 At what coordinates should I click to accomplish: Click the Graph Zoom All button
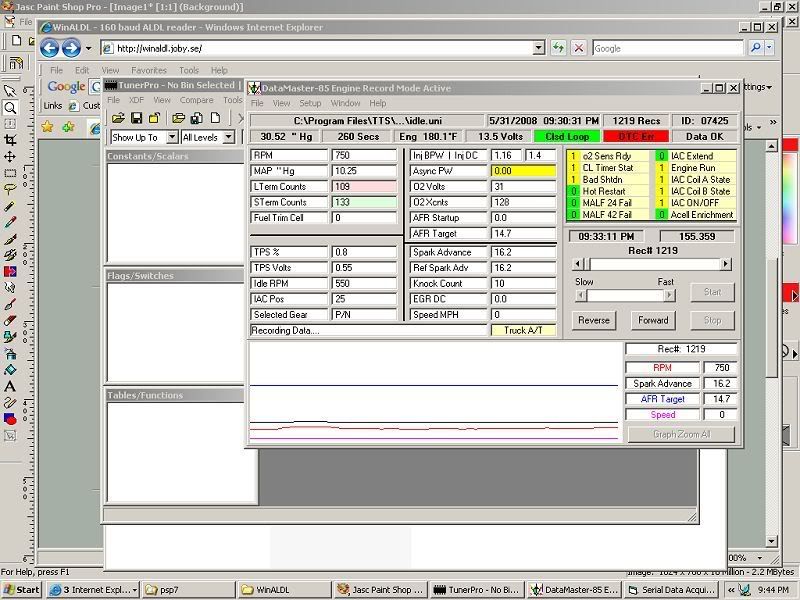click(681, 435)
